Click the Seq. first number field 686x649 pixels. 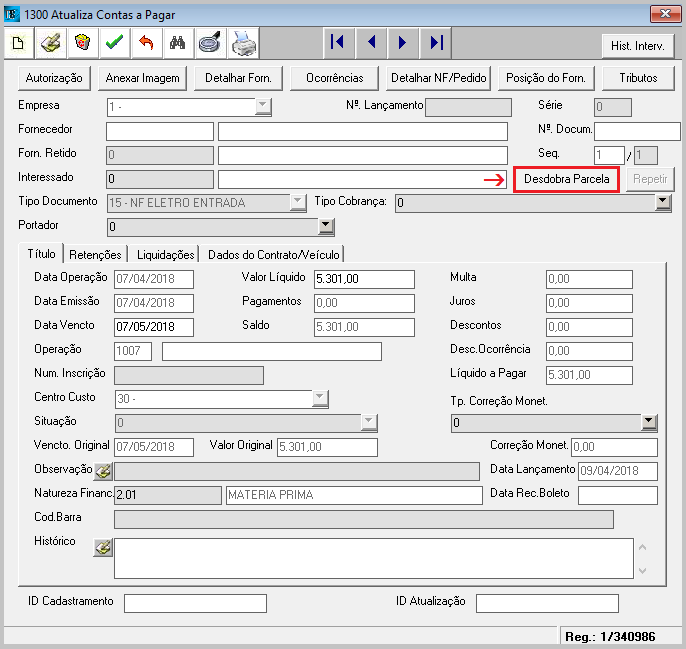[609, 155]
